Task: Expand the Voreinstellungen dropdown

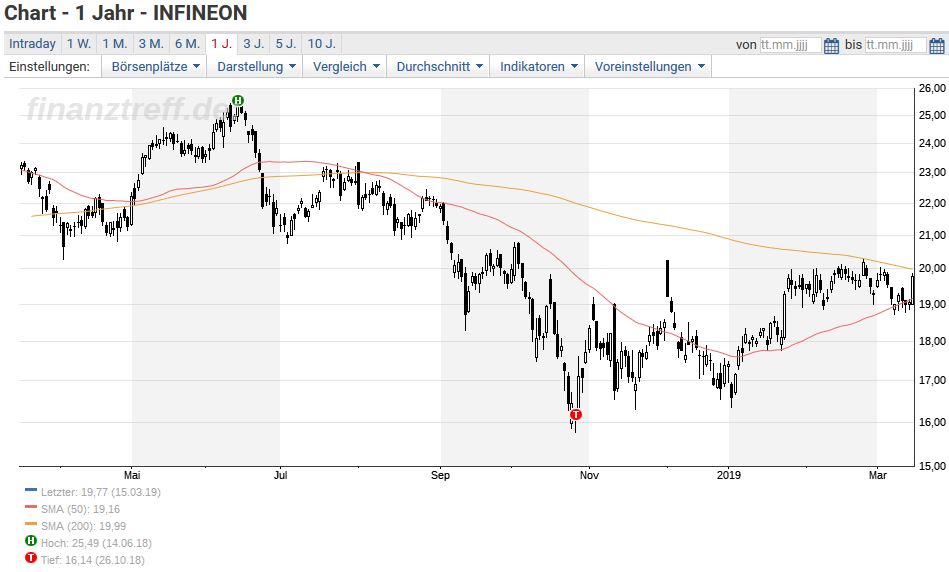Action: click(648, 67)
